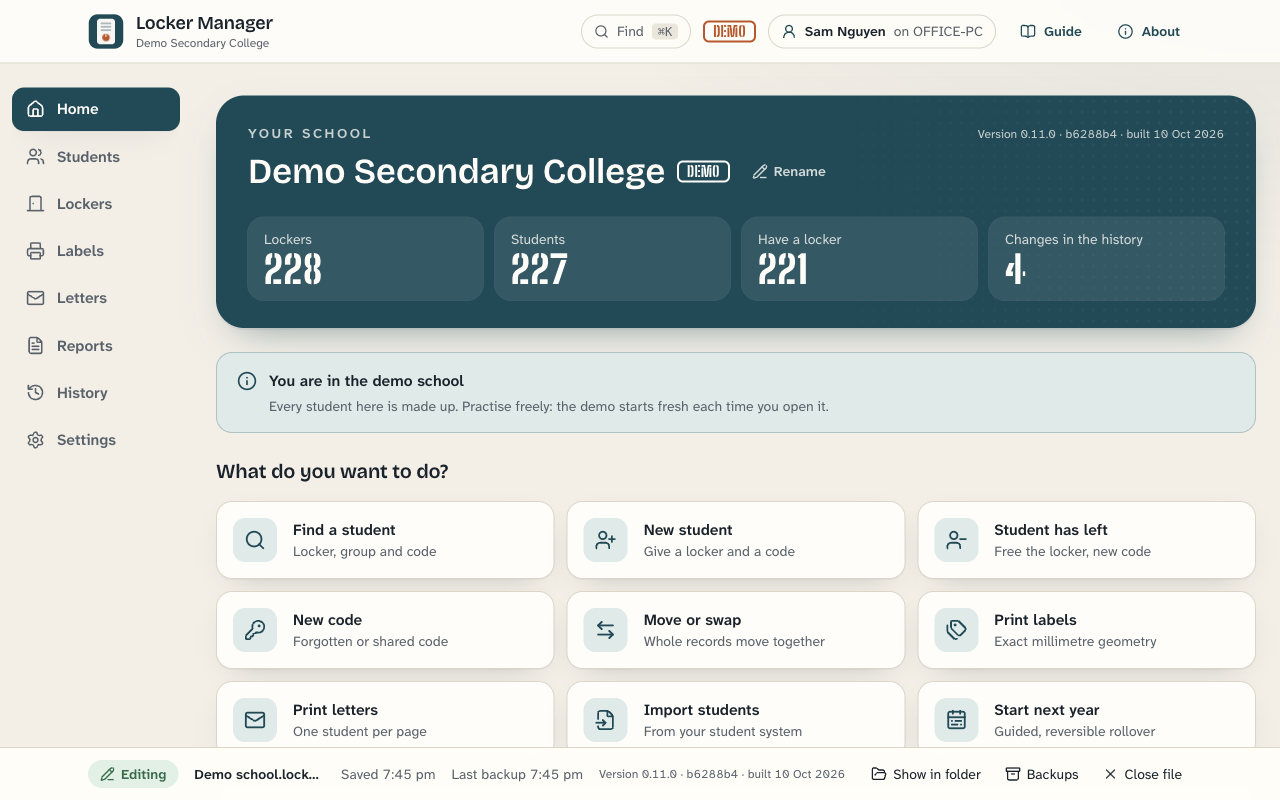Click the History clock icon in sidebar
Viewport: 1280px width, 800px height.
36,393
